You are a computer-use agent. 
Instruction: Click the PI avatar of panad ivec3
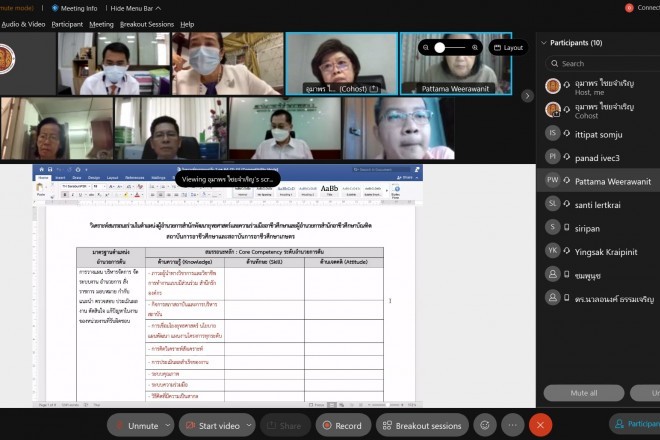click(x=552, y=157)
